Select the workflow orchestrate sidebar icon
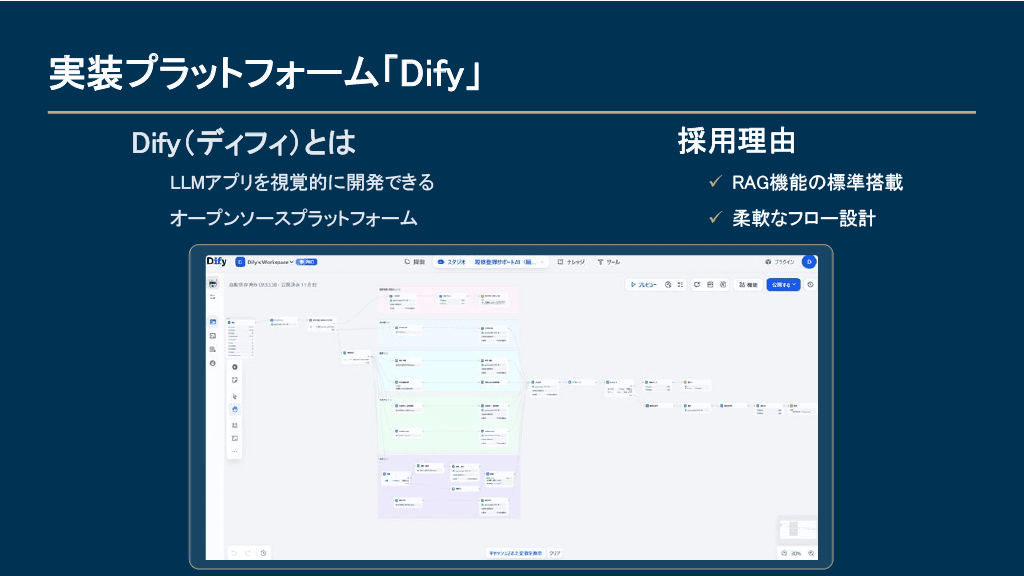The image size is (1024, 576). click(213, 322)
